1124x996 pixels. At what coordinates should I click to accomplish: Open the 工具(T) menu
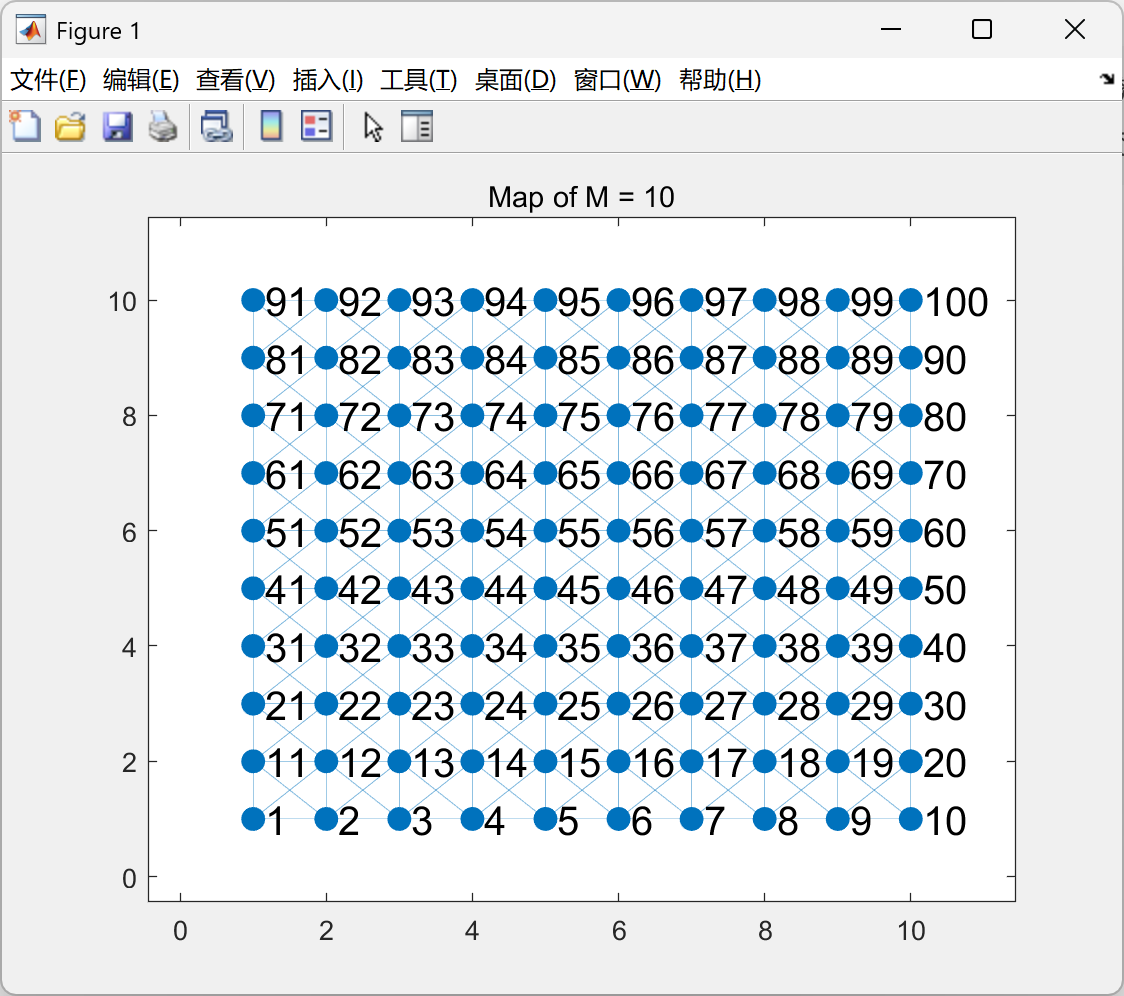tap(419, 80)
